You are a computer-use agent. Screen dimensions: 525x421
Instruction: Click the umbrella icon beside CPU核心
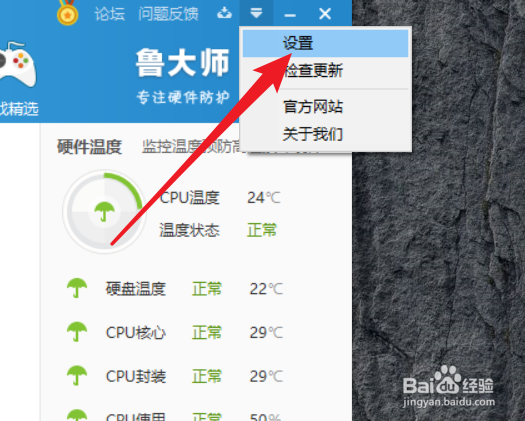(x=77, y=332)
